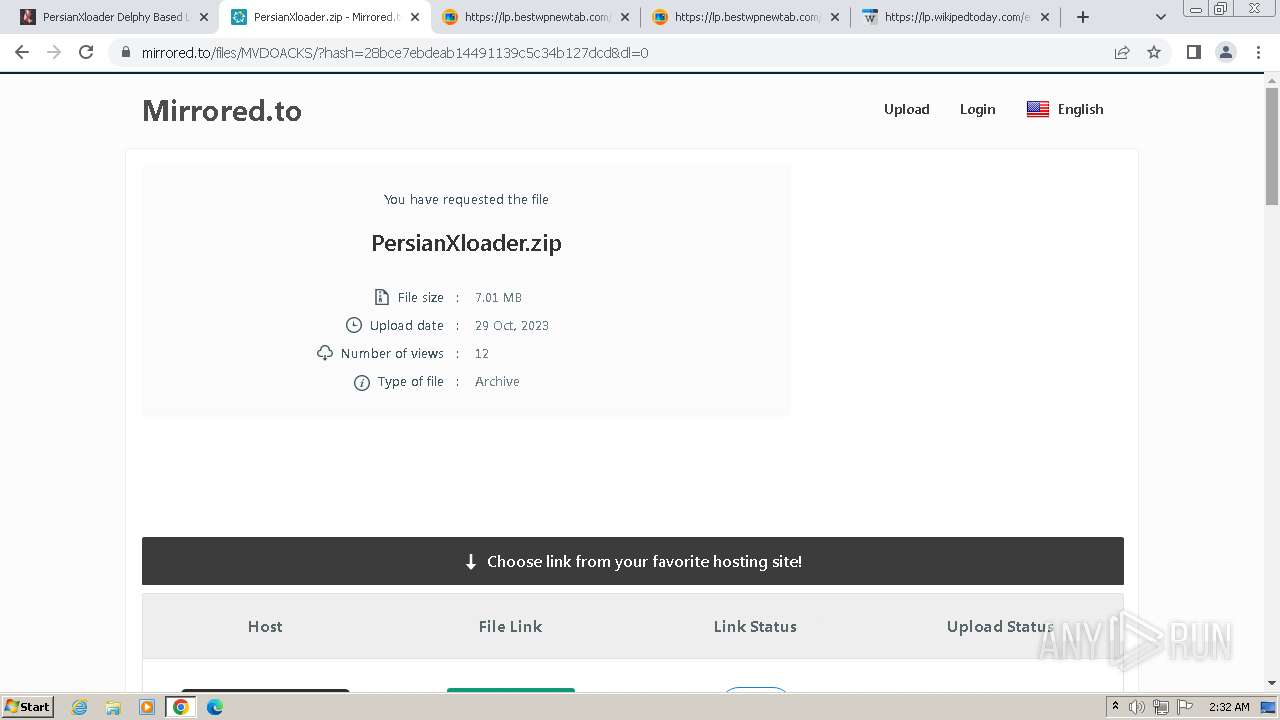The image size is (1280, 720).
Task: Open the tab search dropdown arrow
Action: coord(1160,17)
